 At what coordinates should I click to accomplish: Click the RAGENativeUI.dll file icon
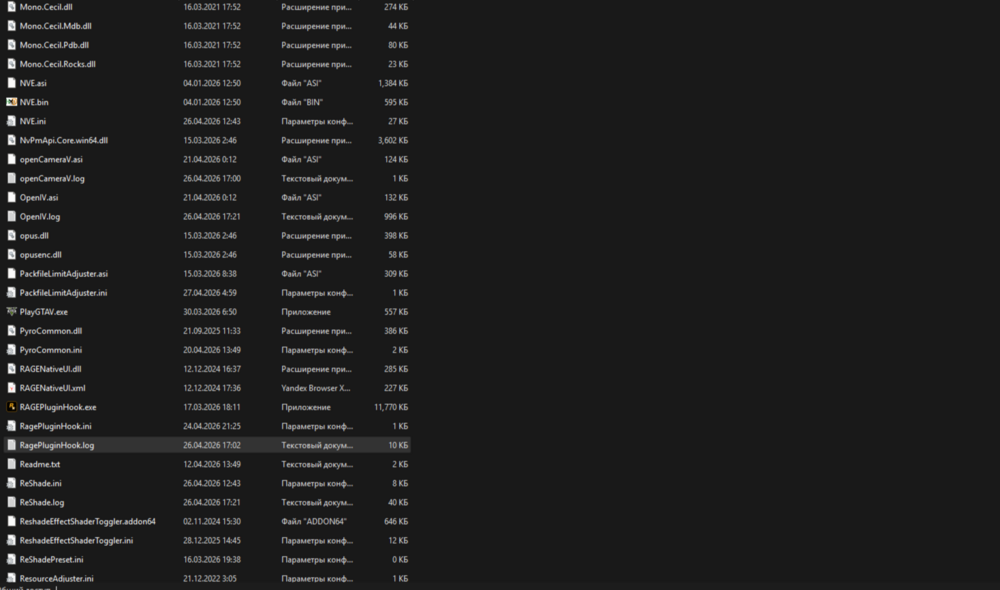(11, 369)
